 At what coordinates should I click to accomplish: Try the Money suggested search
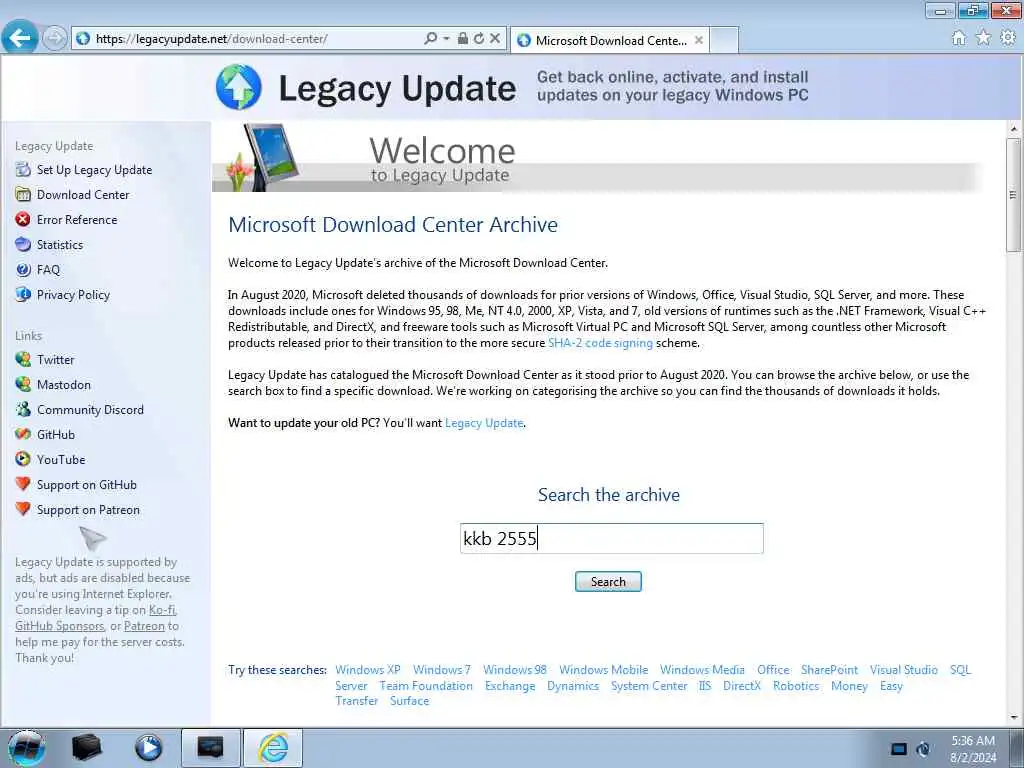click(x=849, y=686)
